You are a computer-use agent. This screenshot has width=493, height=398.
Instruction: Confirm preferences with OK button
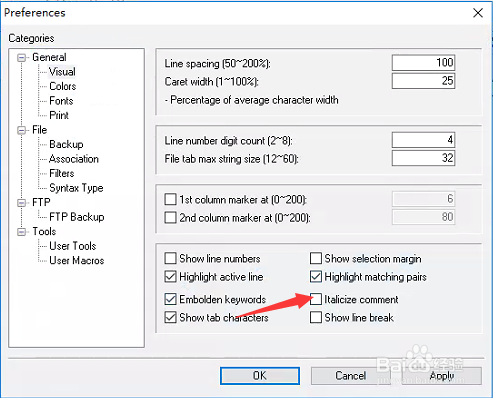coord(260,376)
